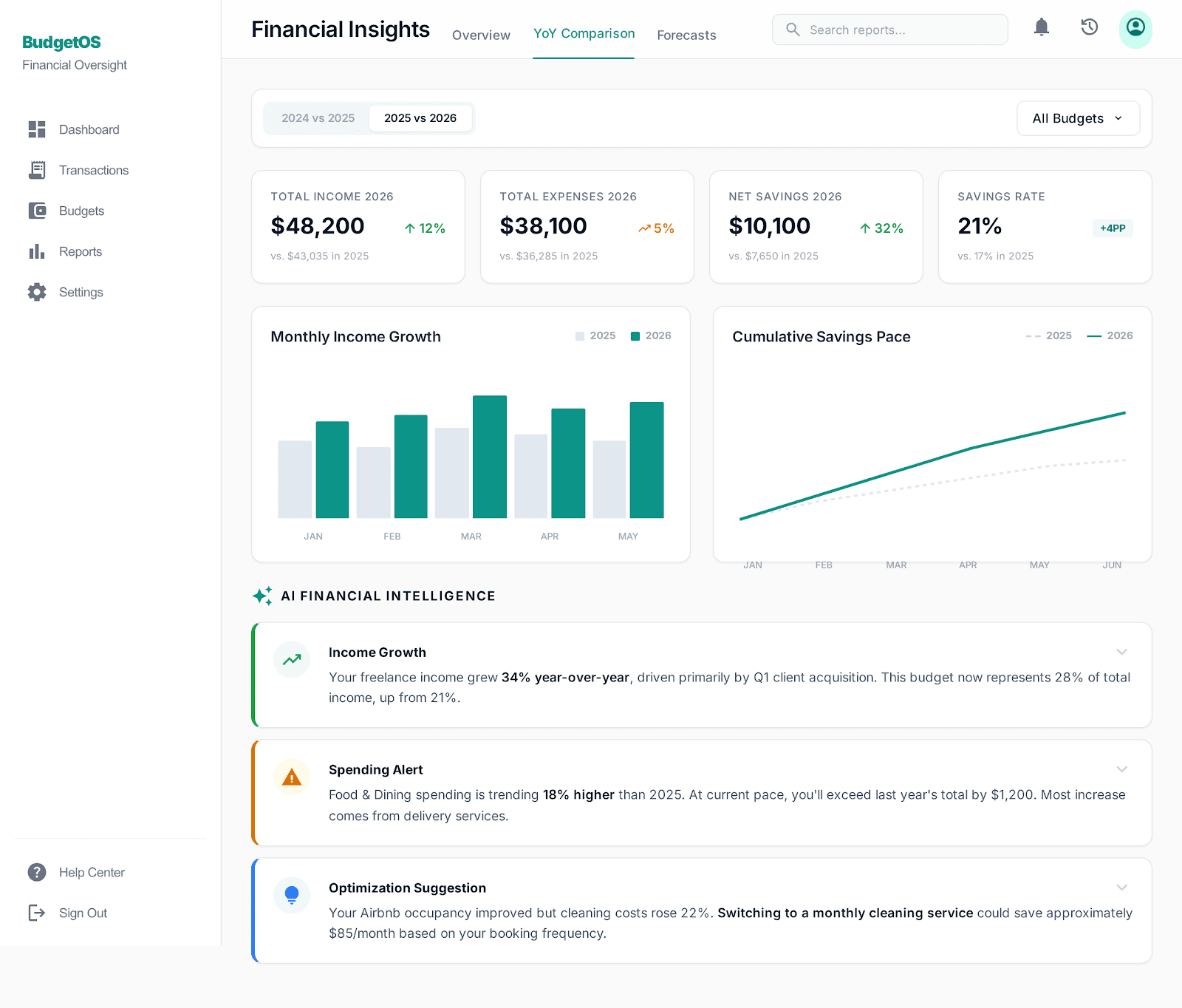Select the 2025 vs 2026 period
1182x1008 pixels.
tap(420, 118)
